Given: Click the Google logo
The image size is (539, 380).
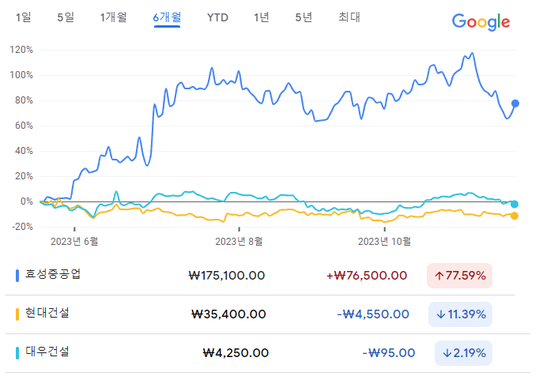Looking at the screenshot, I should (x=481, y=23).
